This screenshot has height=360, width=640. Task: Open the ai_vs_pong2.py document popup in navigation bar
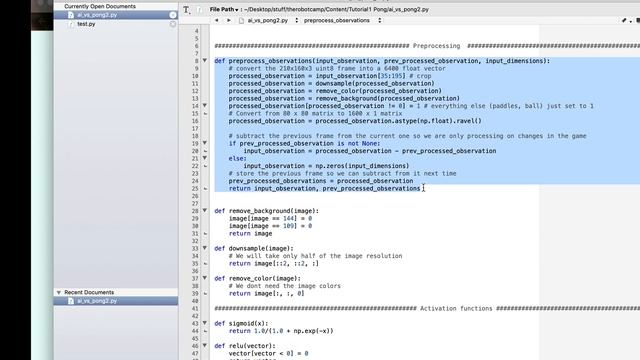[x=268, y=20]
